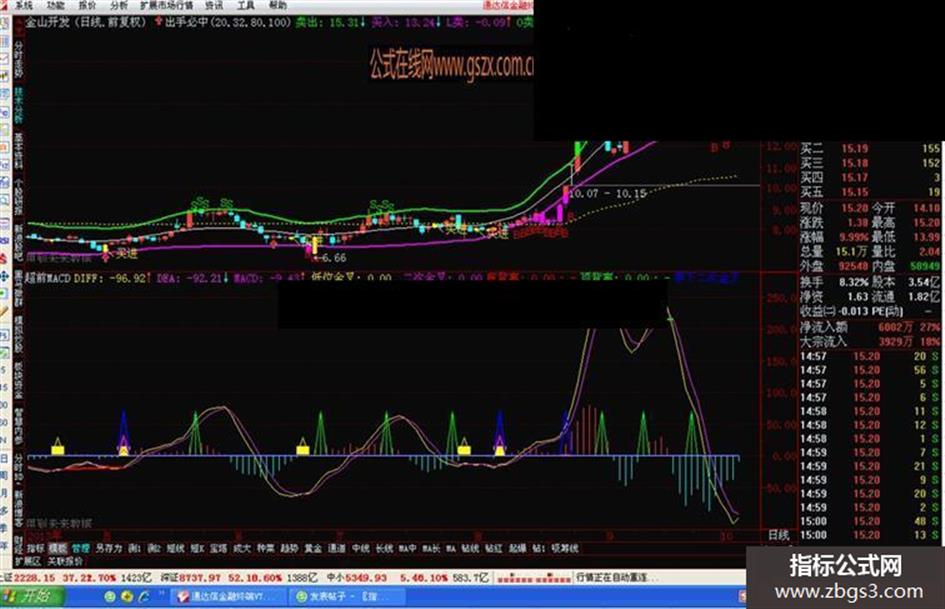Open the 帮助 menu
Screen dimensions: 945x609
pyautogui.click(x=278, y=5)
